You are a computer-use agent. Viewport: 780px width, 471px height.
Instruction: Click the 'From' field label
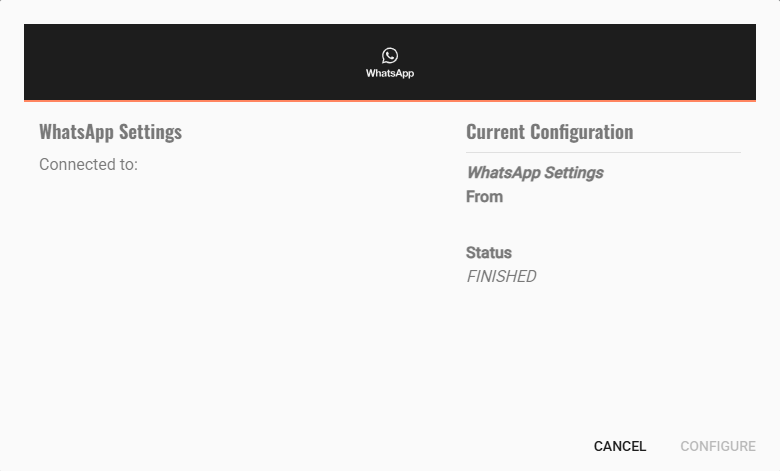pos(485,196)
